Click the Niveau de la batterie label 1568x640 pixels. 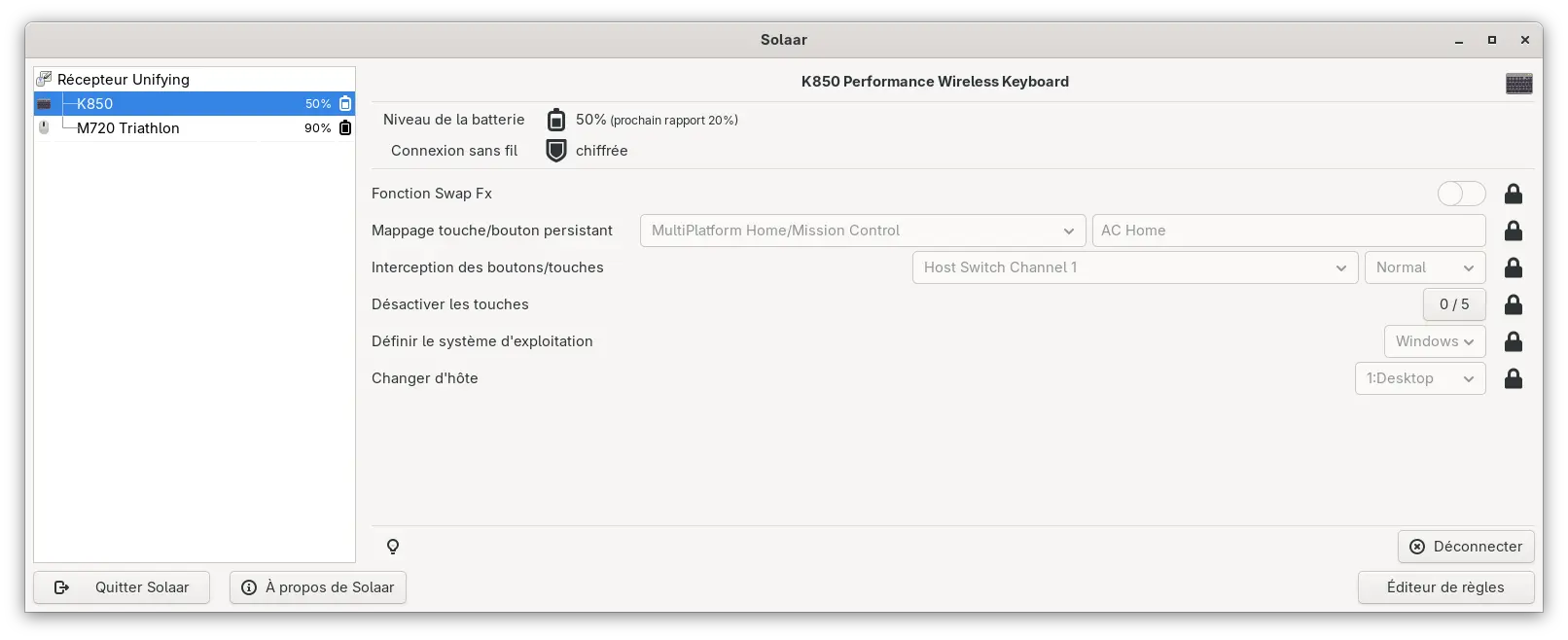pos(453,120)
